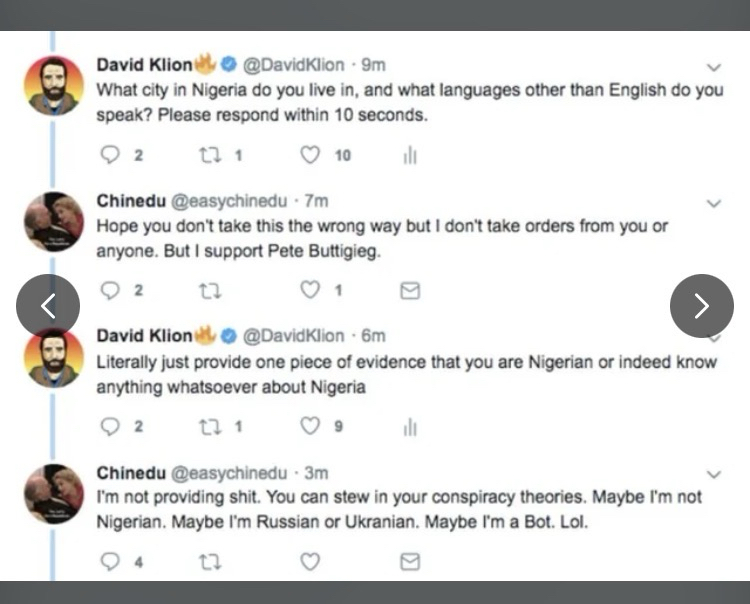Reply to David Klion's first tweet
The image size is (750, 604).
[112, 155]
